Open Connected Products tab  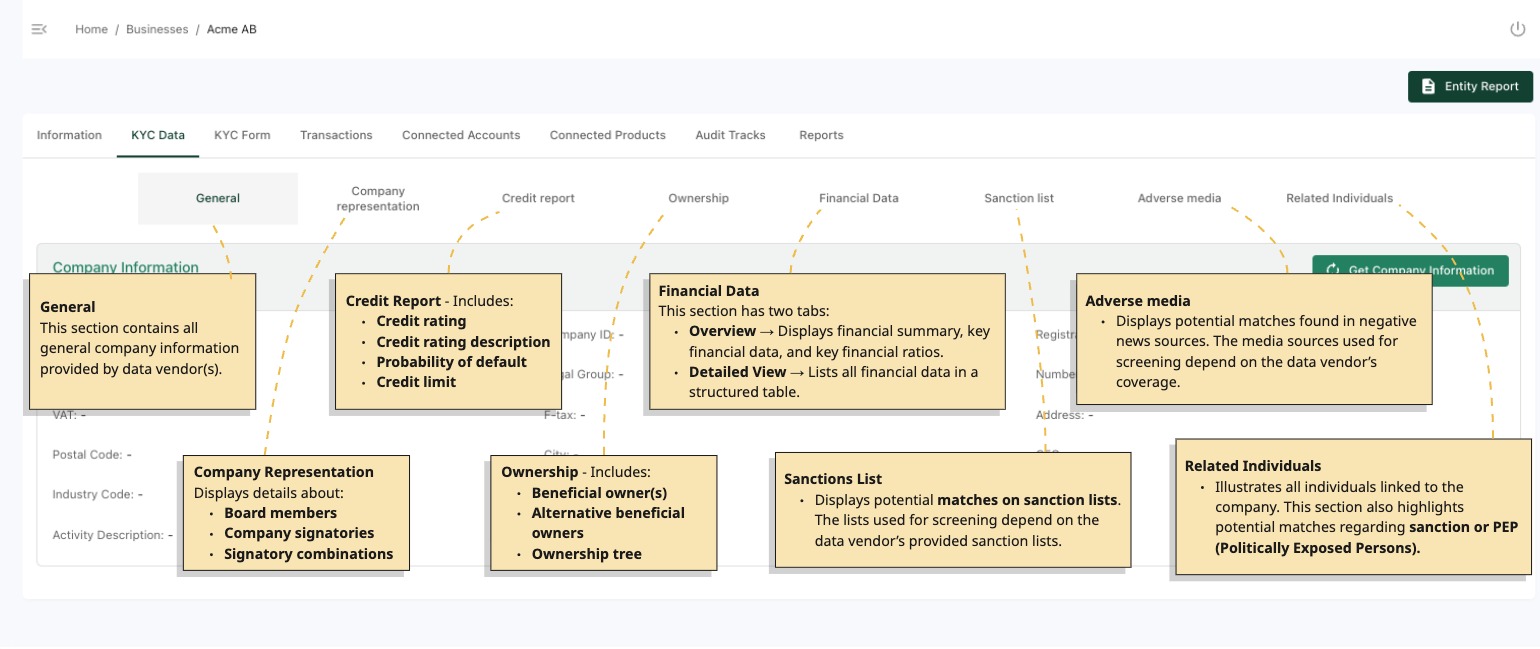pos(608,135)
